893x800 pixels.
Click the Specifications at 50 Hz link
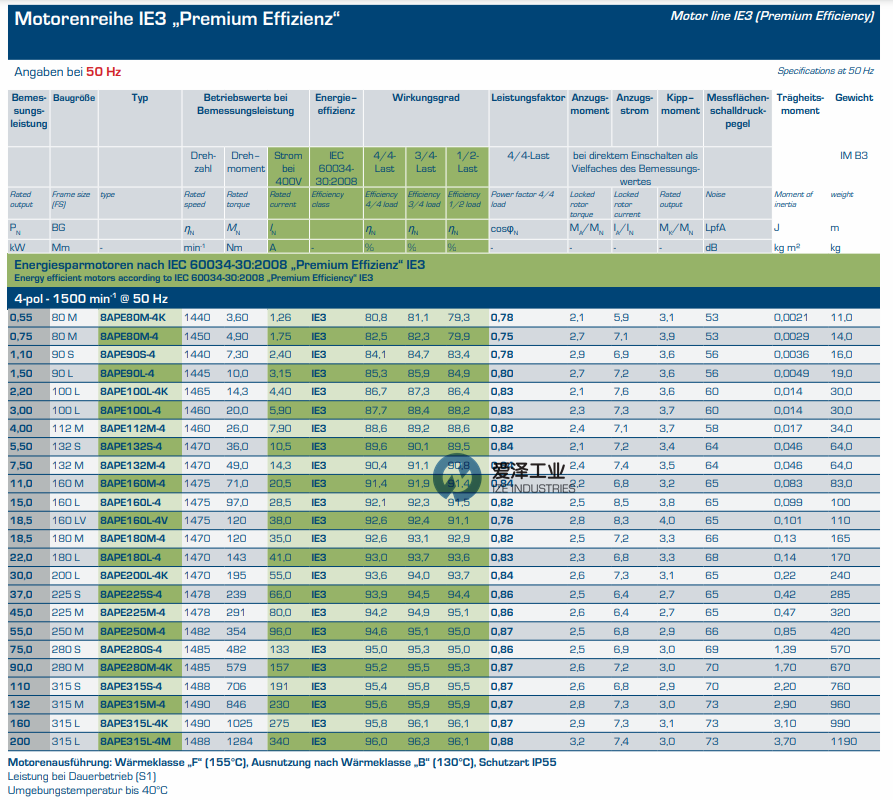click(x=824, y=72)
